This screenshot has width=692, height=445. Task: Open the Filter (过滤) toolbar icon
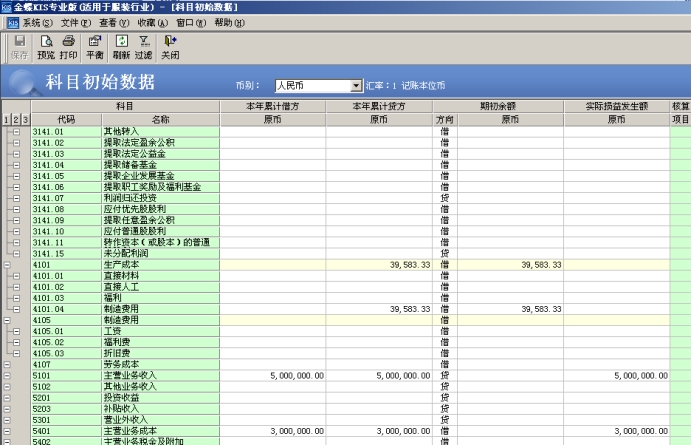pyautogui.click(x=143, y=47)
